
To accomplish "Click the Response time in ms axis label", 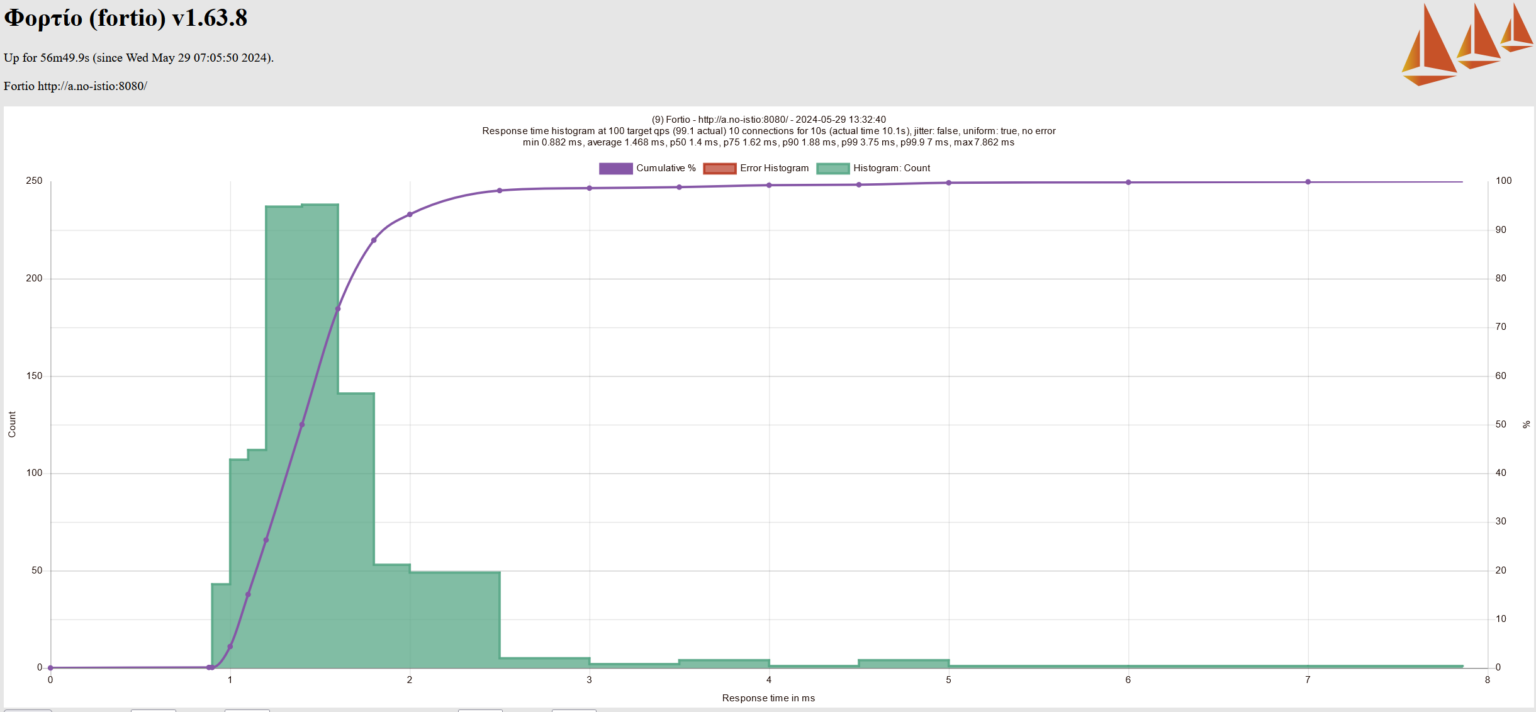I will (767, 698).
